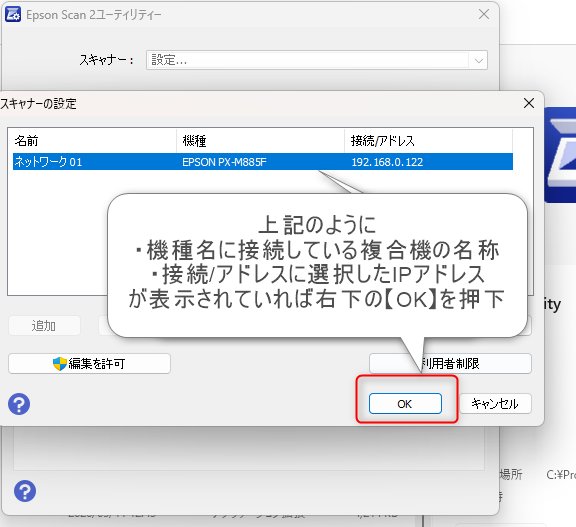Click the 接続/アドレス column header
The height and width of the screenshot is (527, 576).
click(428, 141)
